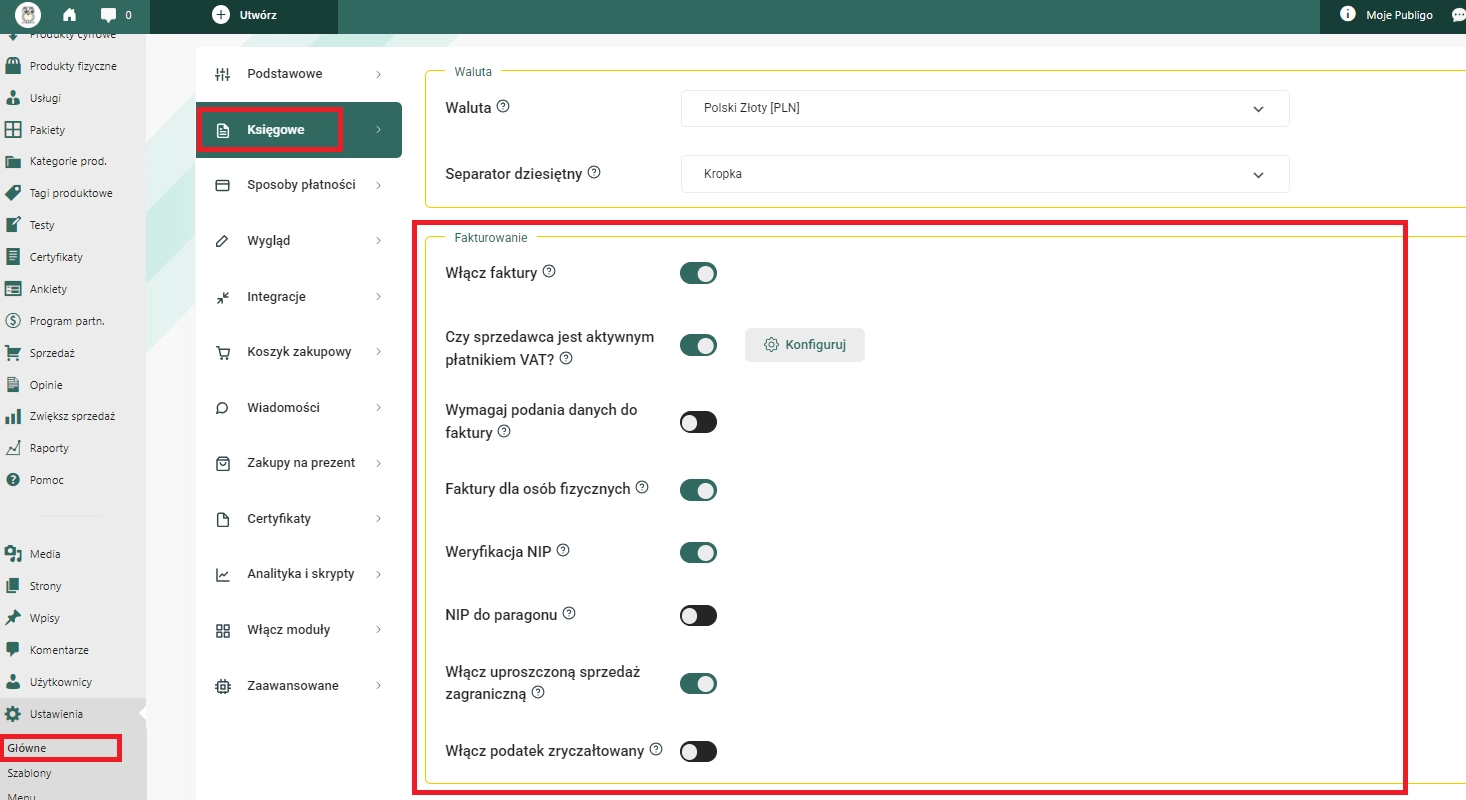Click the Utwórz button
This screenshot has width=1466, height=800.
coord(245,15)
